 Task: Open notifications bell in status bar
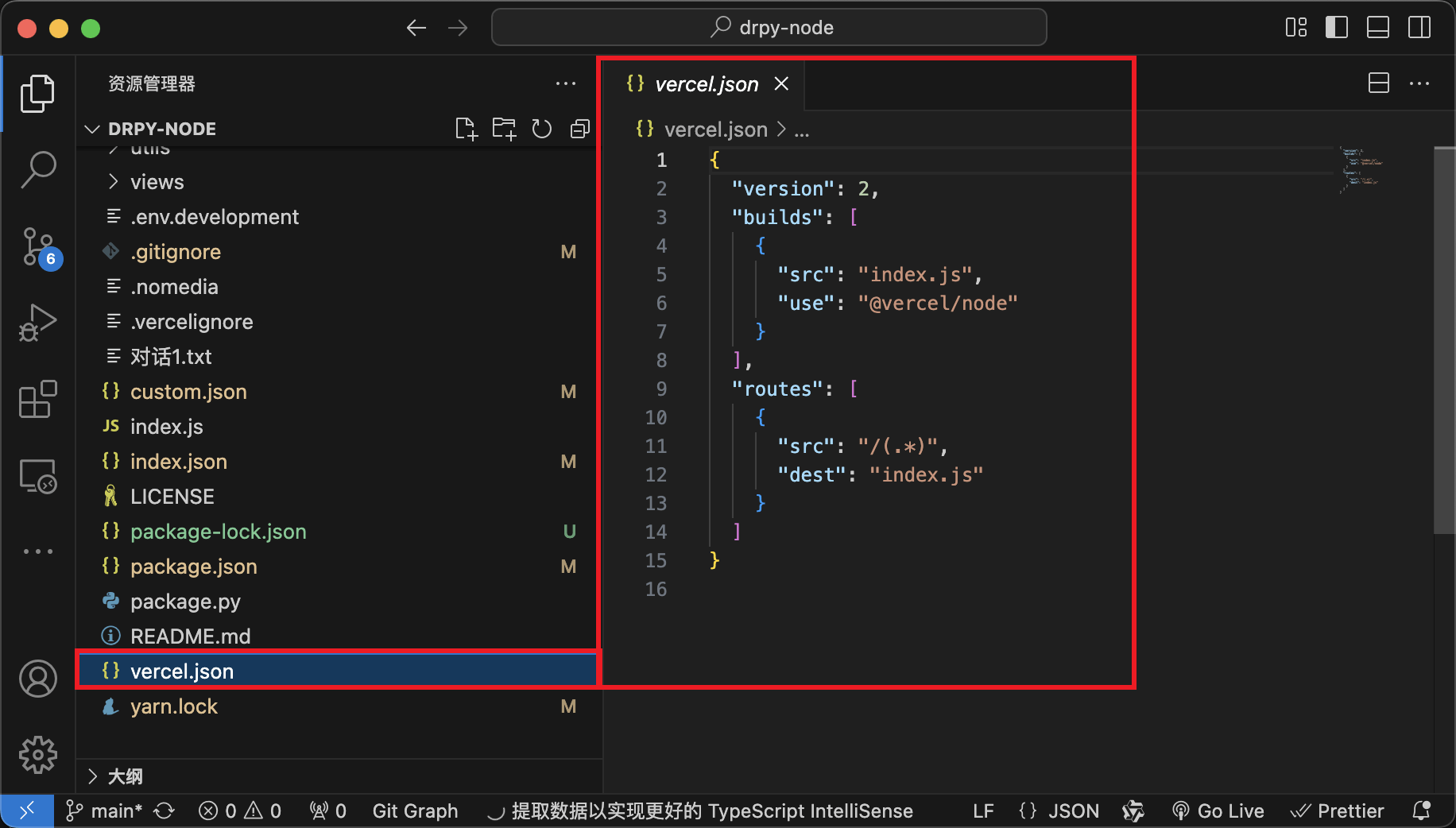click(x=1422, y=811)
